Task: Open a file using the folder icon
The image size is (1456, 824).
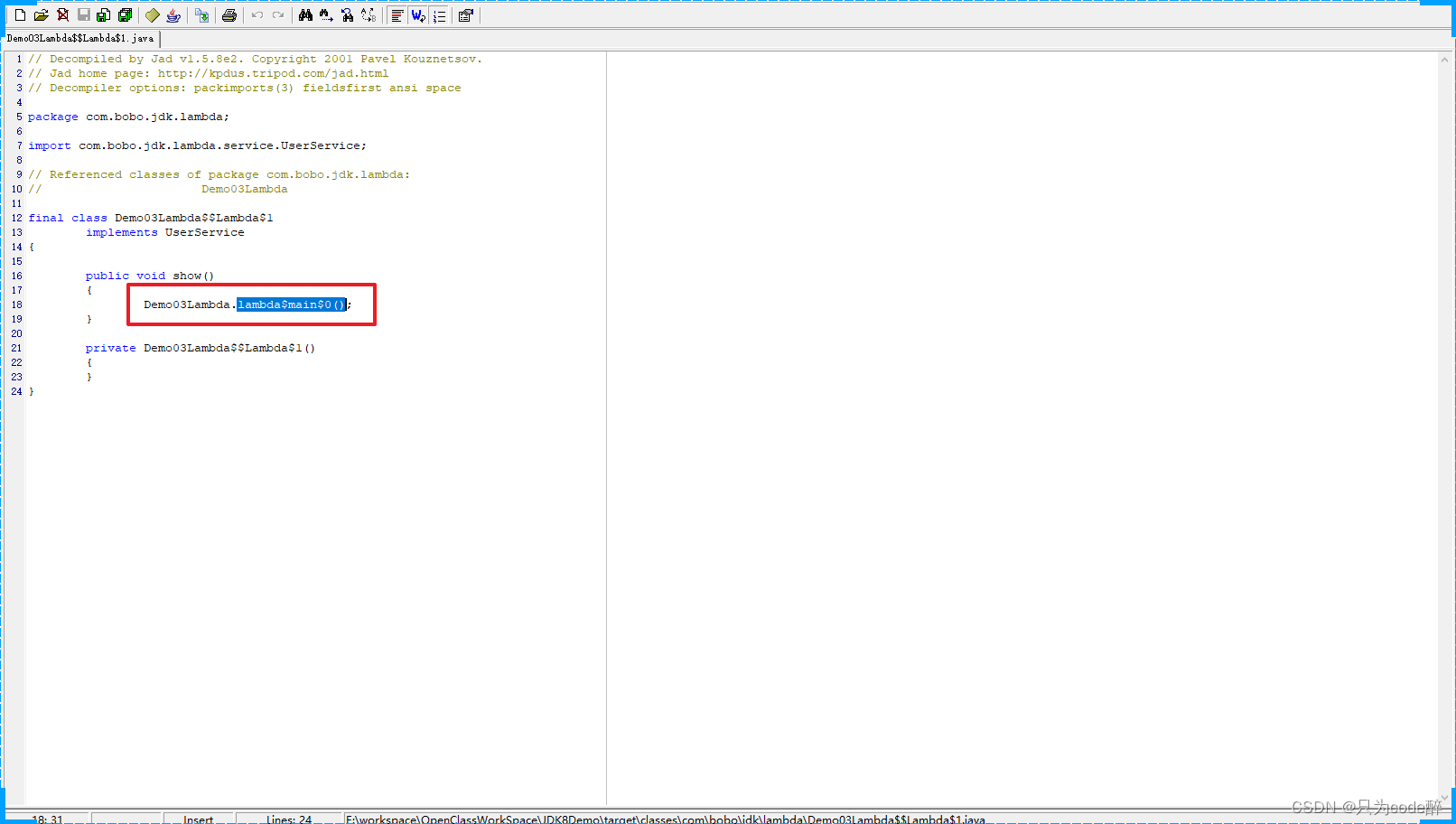Action: [42, 15]
